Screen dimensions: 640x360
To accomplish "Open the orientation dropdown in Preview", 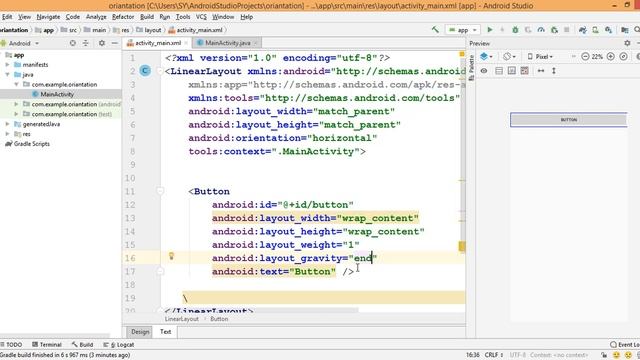I will [509, 56].
